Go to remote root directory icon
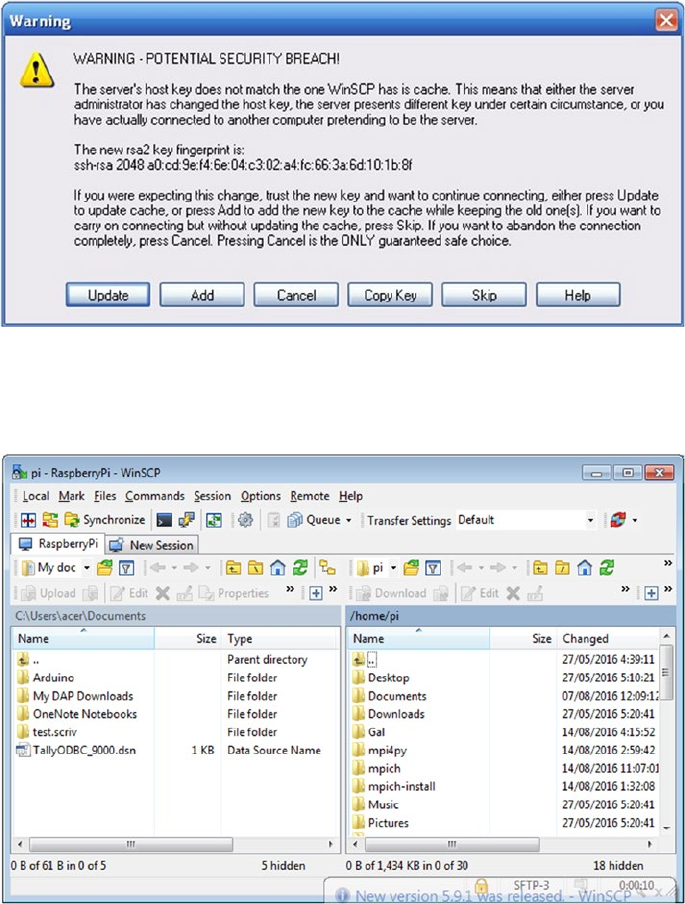 coord(562,568)
